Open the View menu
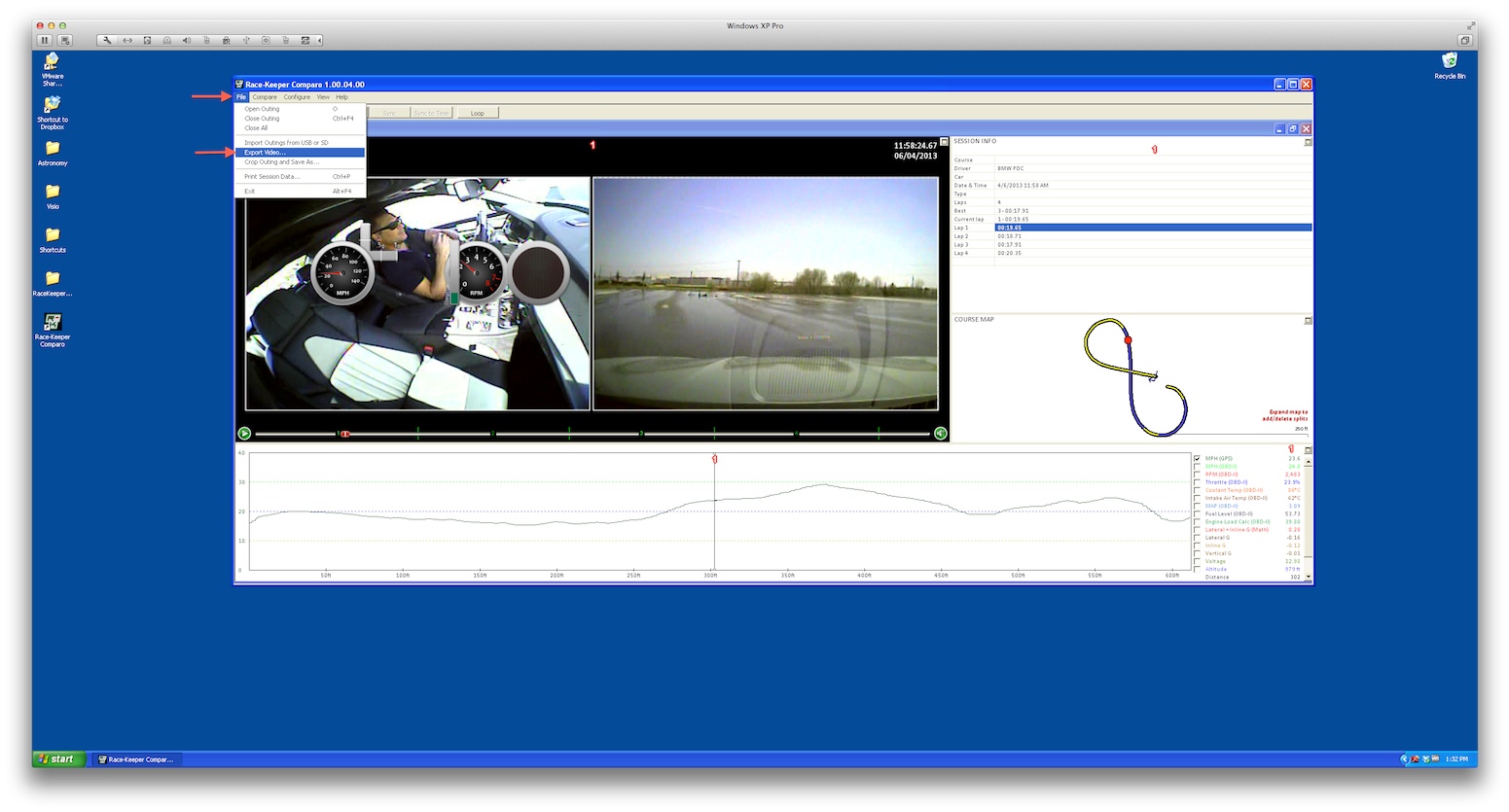 pos(323,97)
